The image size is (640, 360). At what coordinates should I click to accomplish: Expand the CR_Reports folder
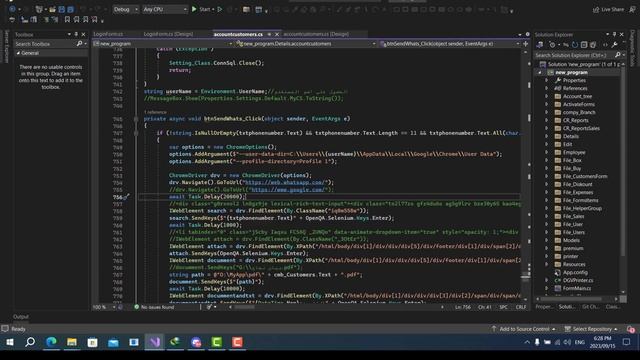click(x=547, y=120)
